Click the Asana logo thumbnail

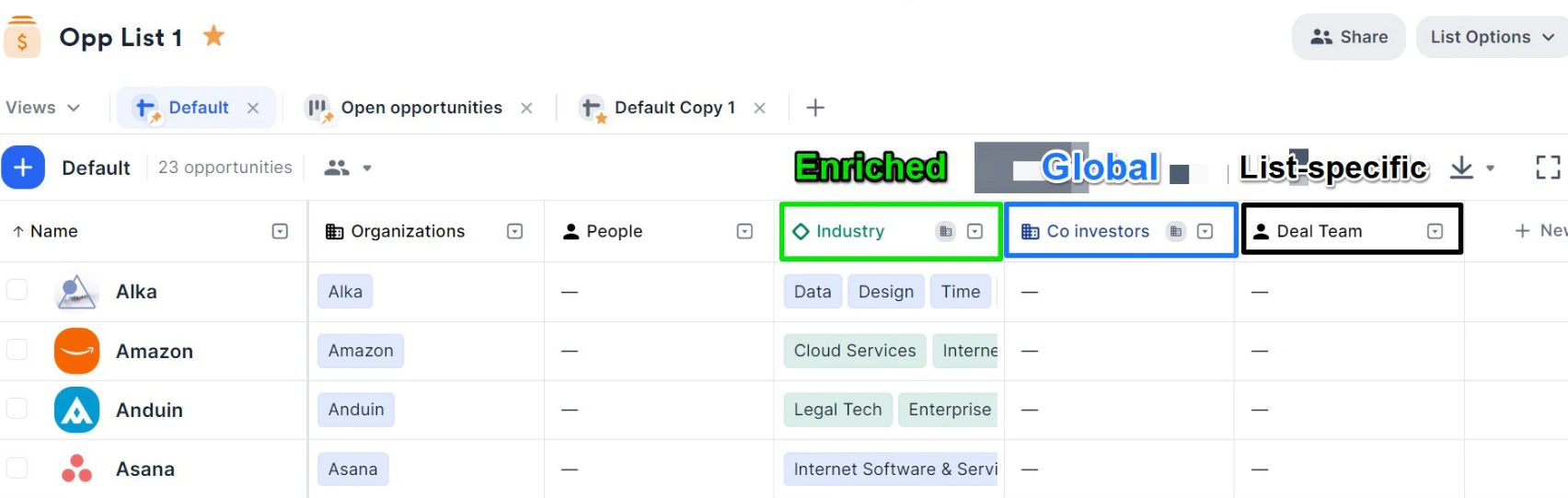click(x=76, y=469)
